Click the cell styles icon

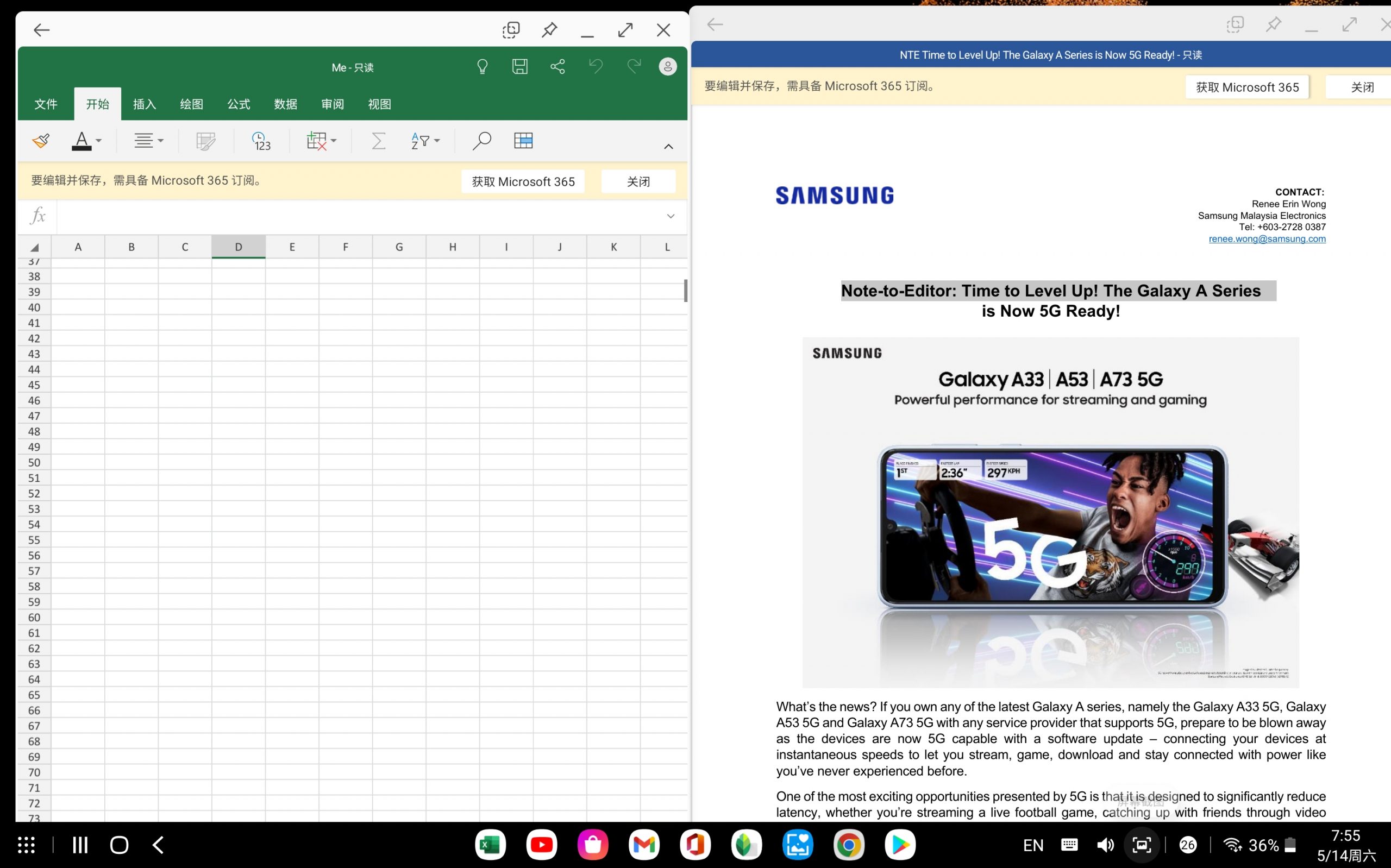[x=205, y=141]
